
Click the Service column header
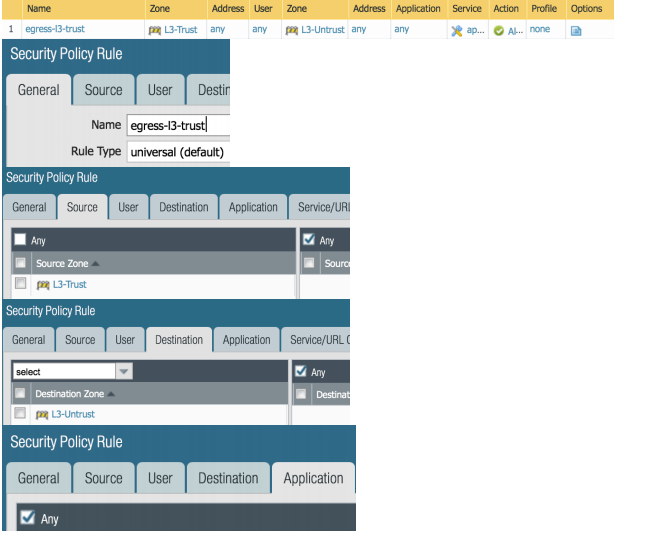[467, 9]
